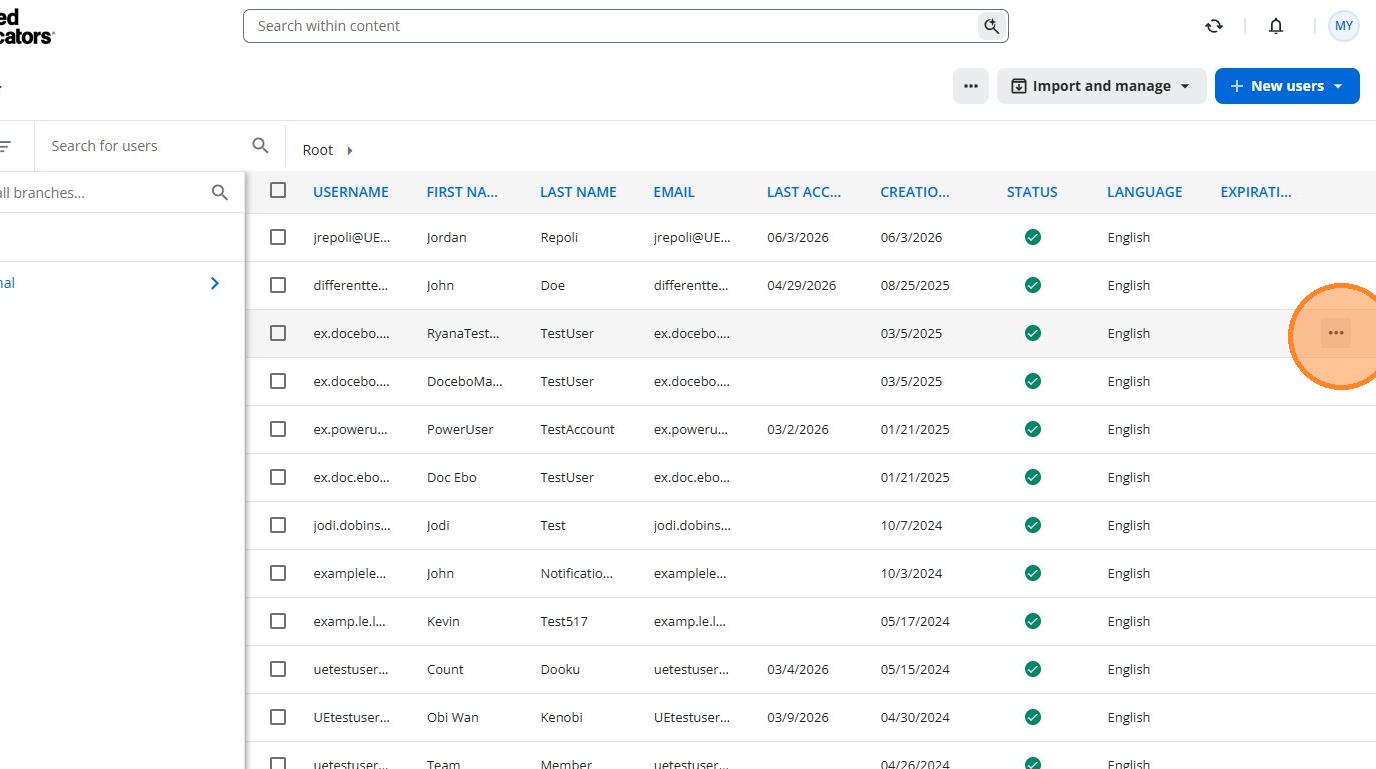Click the magnifier icon in content search
This screenshot has width=1376, height=769.
point(991,26)
